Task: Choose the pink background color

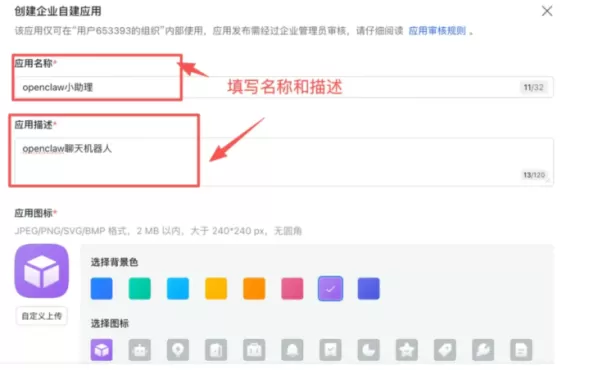Action: (x=292, y=288)
